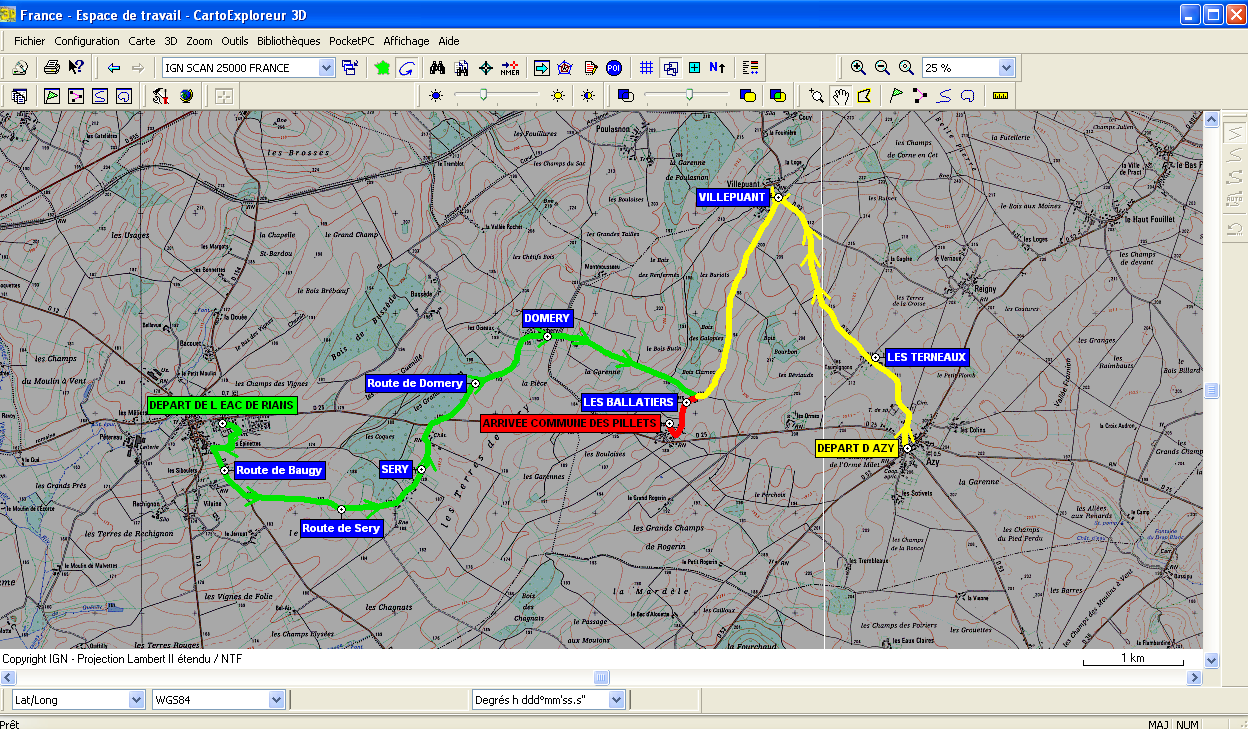Click the DEPART D AZY waypoint label

(856, 449)
